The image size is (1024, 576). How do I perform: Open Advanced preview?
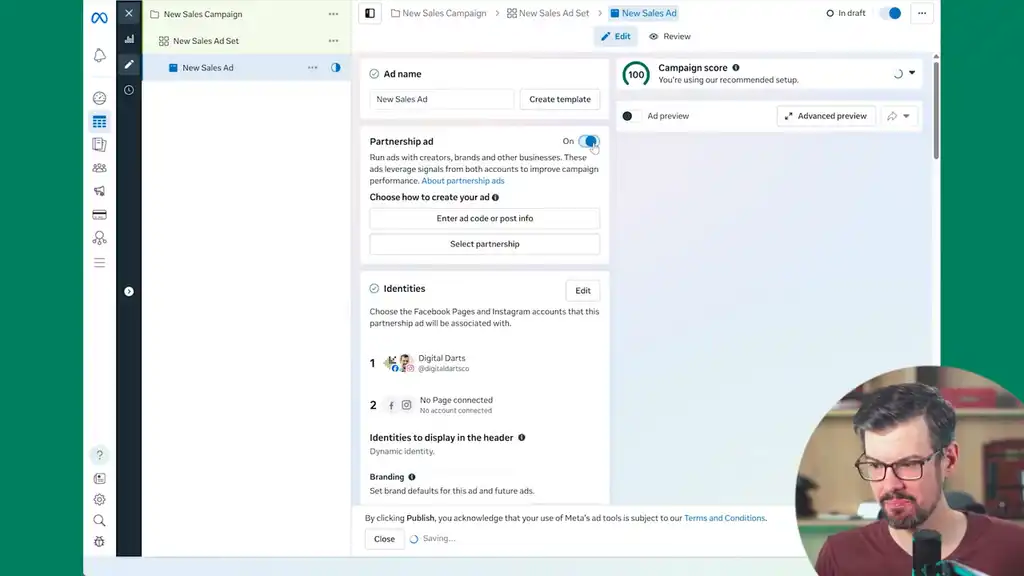[826, 116]
